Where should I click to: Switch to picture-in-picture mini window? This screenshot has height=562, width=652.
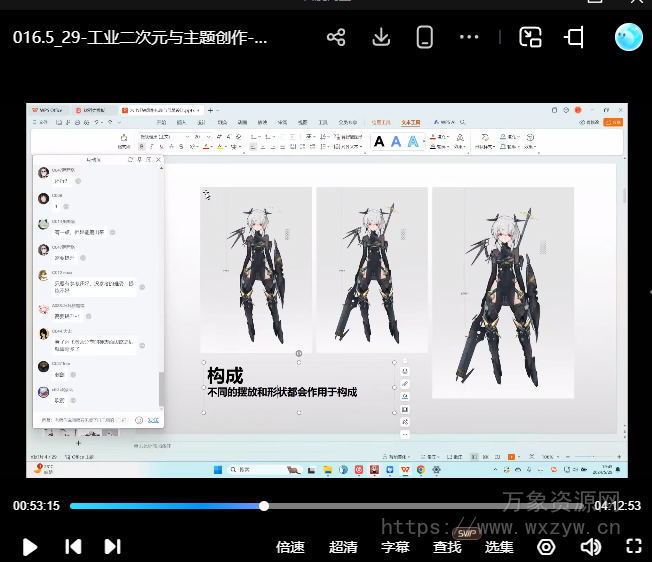coord(530,38)
